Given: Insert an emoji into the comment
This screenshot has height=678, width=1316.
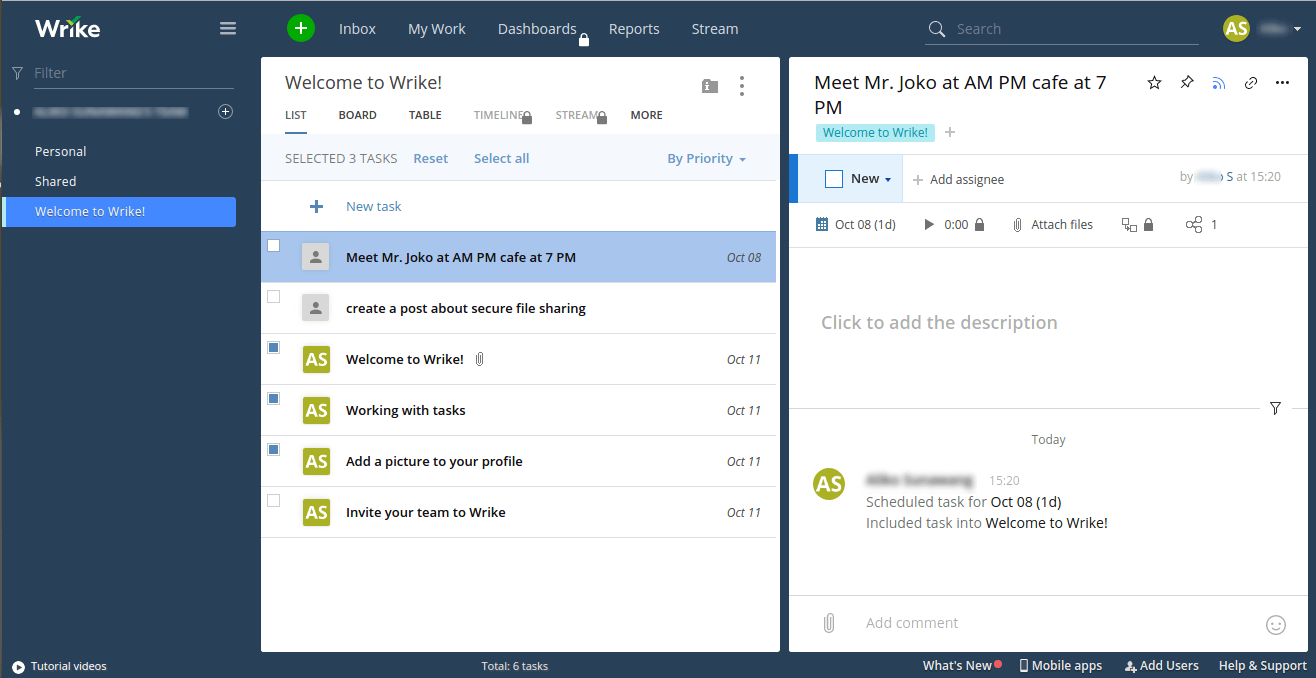Looking at the screenshot, I should [x=1275, y=624].
